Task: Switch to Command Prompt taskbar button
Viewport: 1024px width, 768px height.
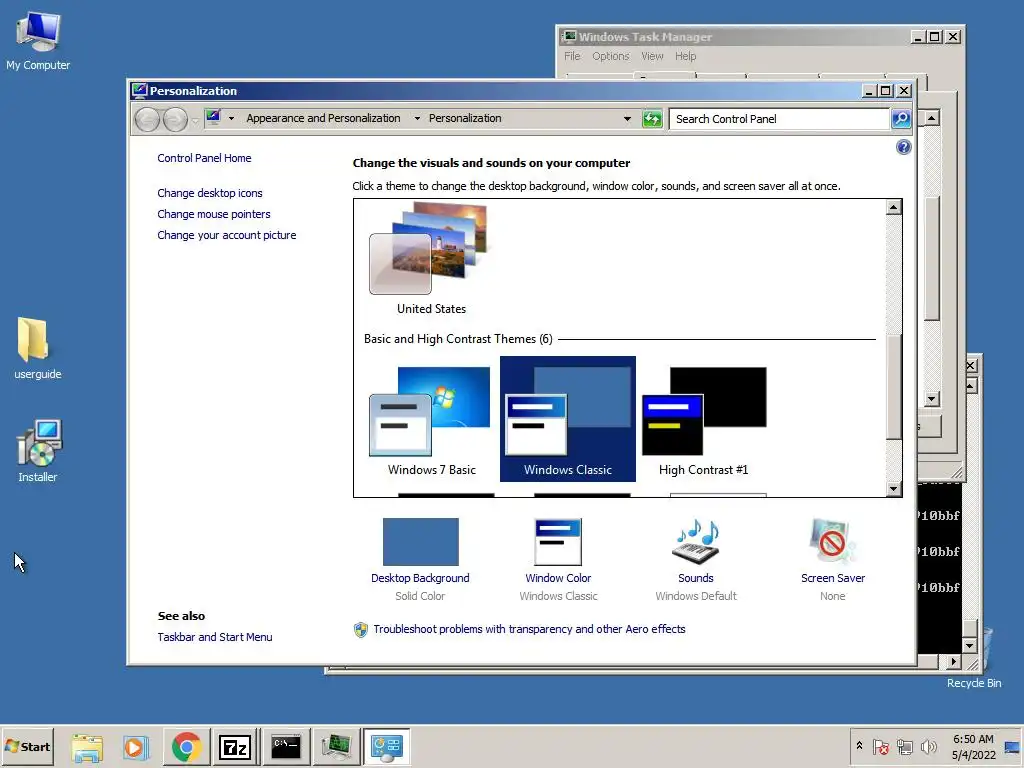Action: 286,746
